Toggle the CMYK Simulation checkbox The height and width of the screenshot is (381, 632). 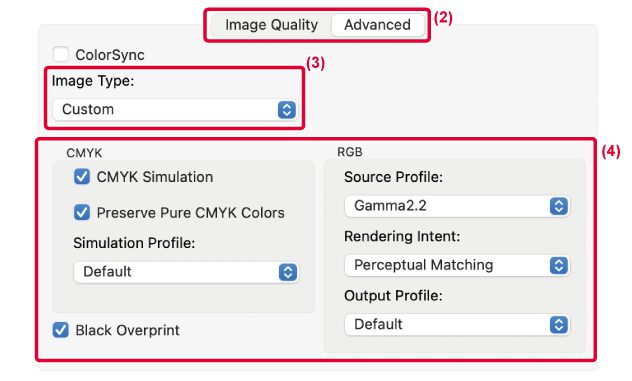(82, 177)
